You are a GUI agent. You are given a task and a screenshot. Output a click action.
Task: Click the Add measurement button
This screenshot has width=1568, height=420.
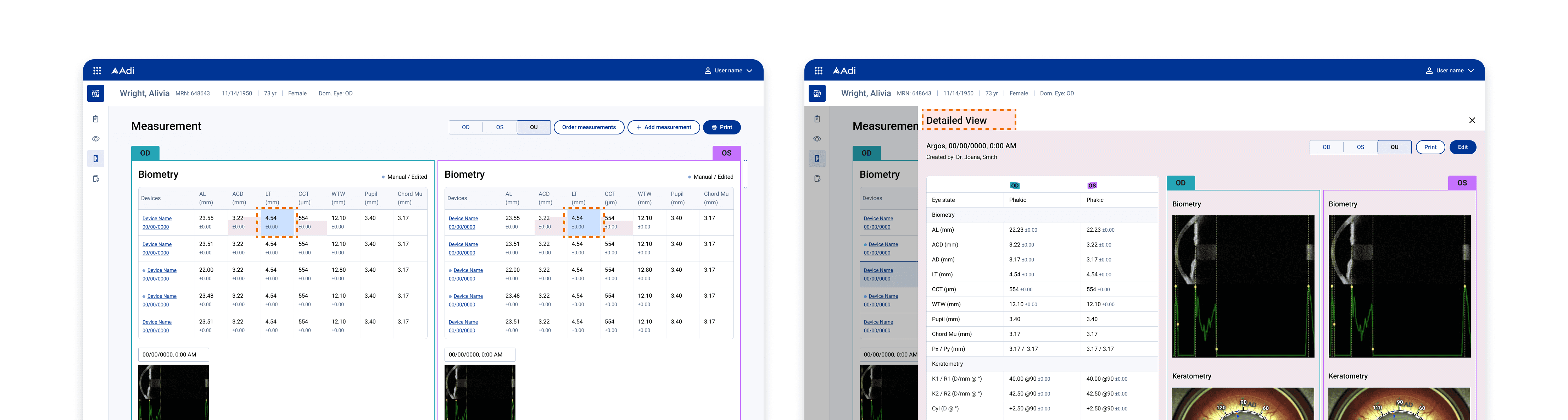point(664,127)
